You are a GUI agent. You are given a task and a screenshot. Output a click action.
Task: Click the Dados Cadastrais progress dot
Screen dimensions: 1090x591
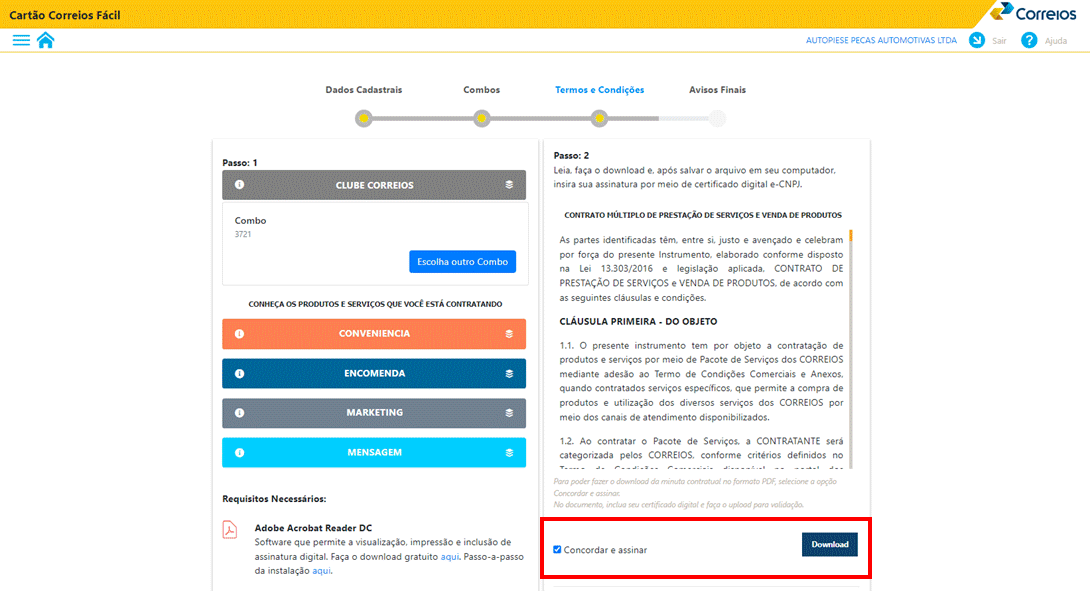pyautogui.click(x=364, y=118)
